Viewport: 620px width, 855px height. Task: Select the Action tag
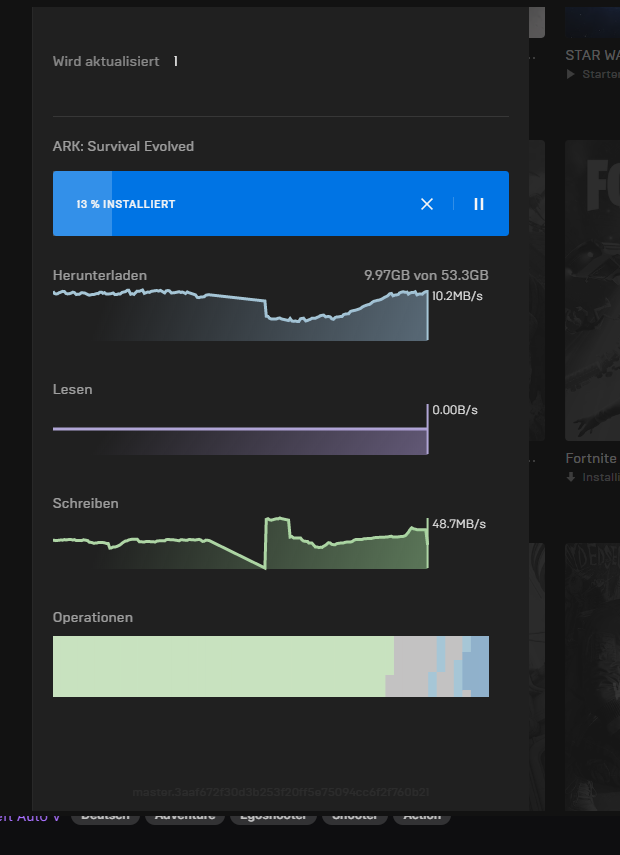click(422, 816)
